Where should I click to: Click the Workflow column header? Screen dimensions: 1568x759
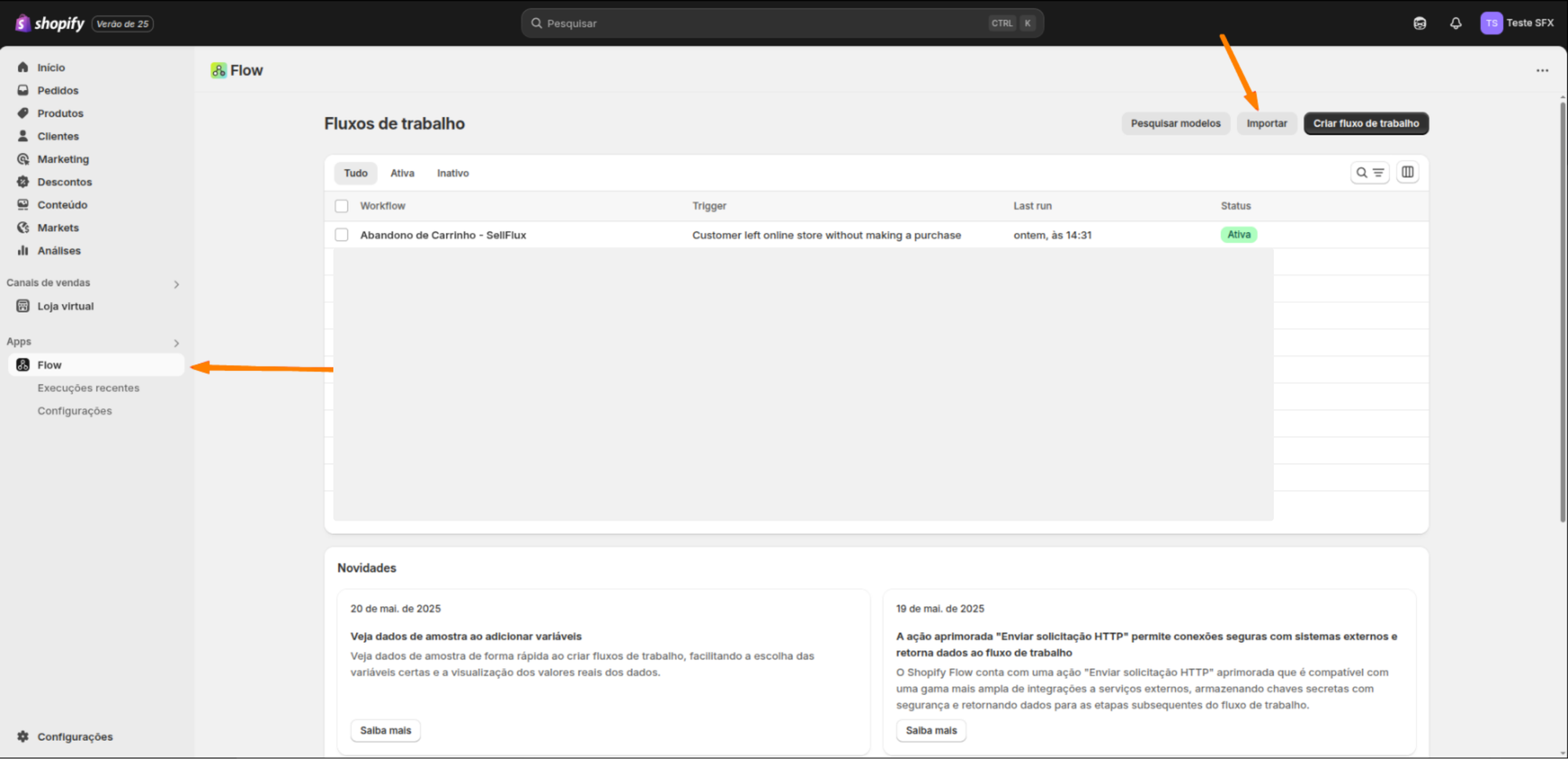(x=383, y=206)
